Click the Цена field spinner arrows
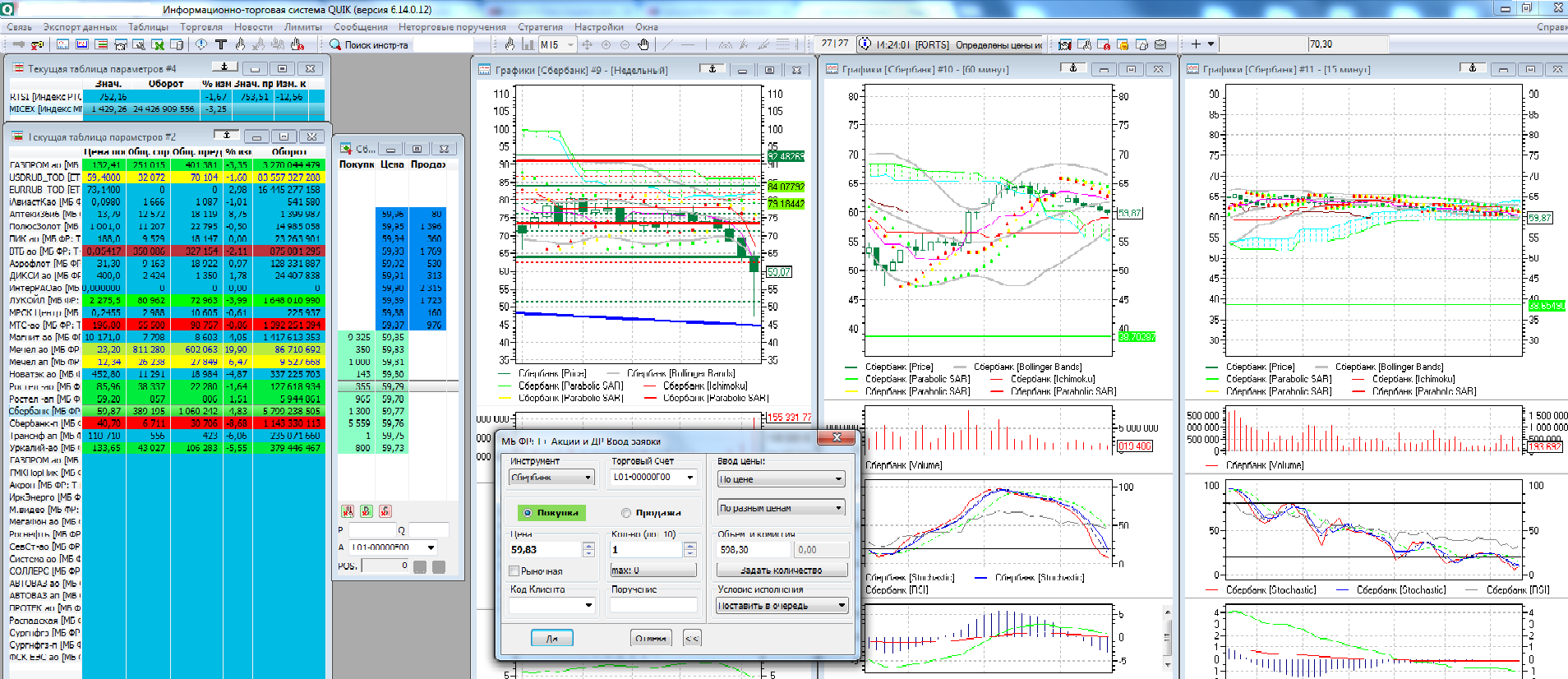 pyautogui.click(x=588, y=549)
